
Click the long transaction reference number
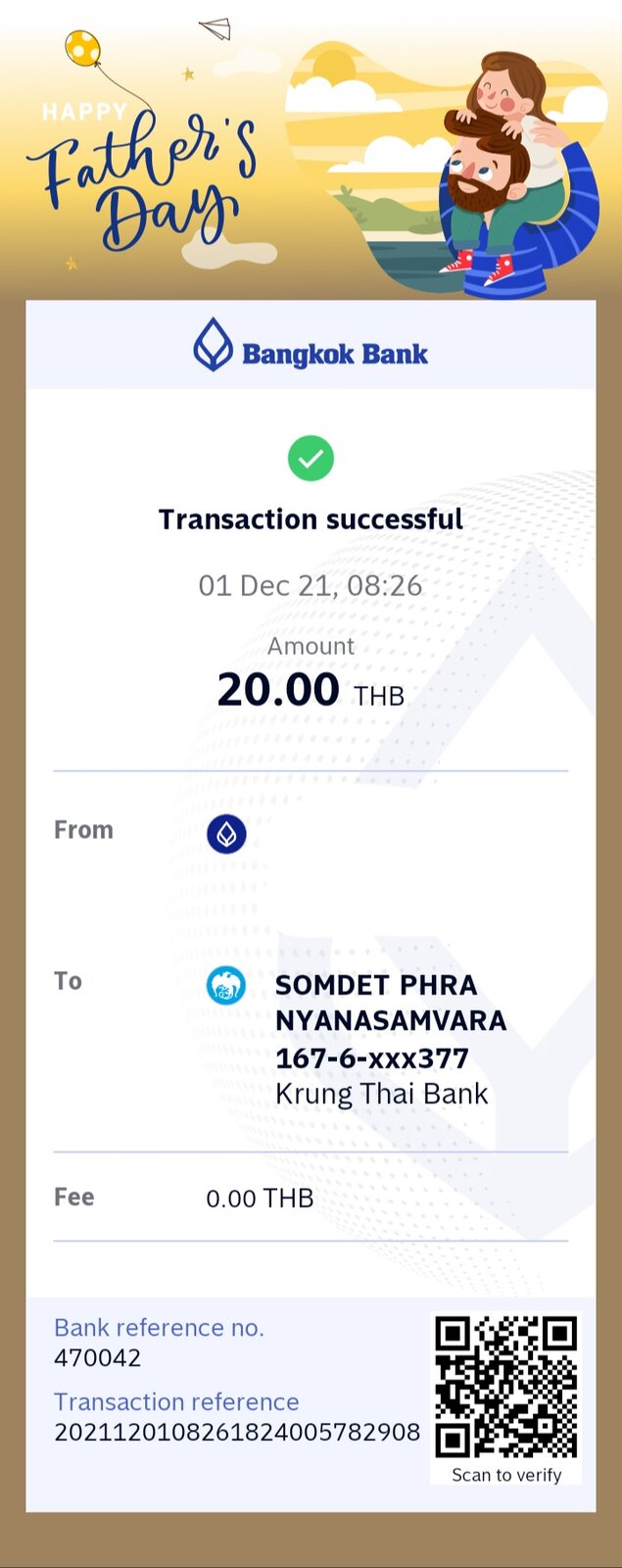click(237, 1433)
